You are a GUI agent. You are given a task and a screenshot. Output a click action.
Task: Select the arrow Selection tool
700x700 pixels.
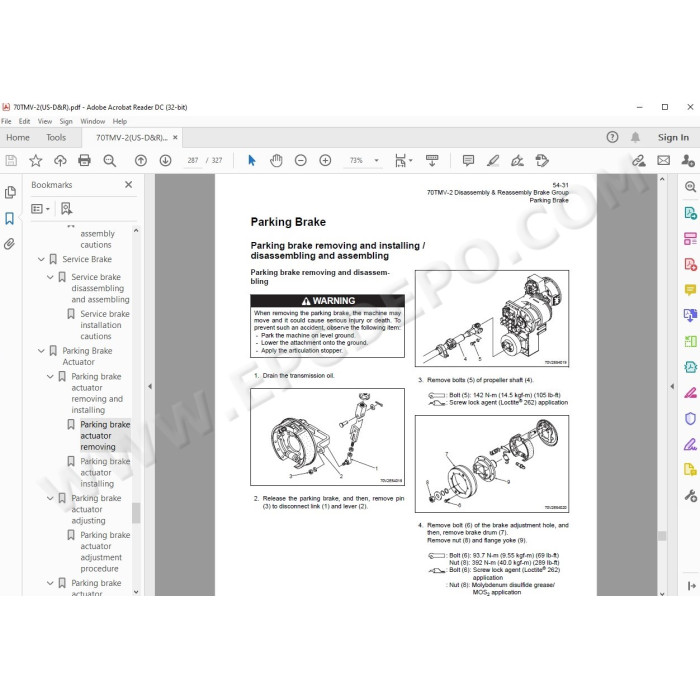click(x=252, y=160)
